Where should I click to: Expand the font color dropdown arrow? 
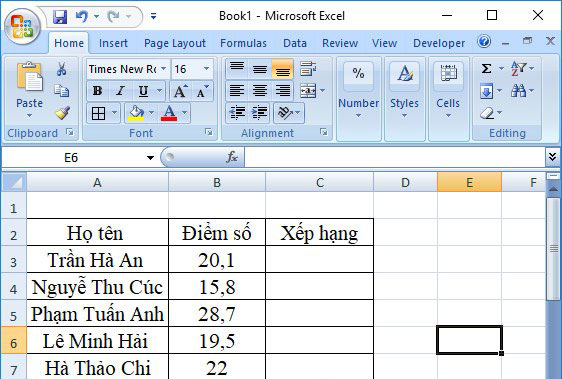[185, 113]
